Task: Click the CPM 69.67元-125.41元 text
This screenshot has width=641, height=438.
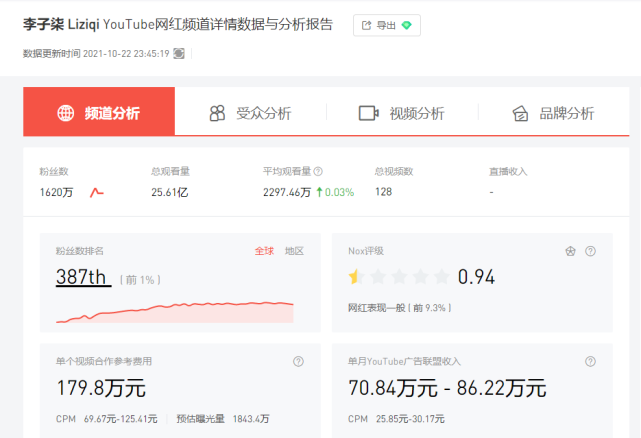Action: tap(107, 419)
